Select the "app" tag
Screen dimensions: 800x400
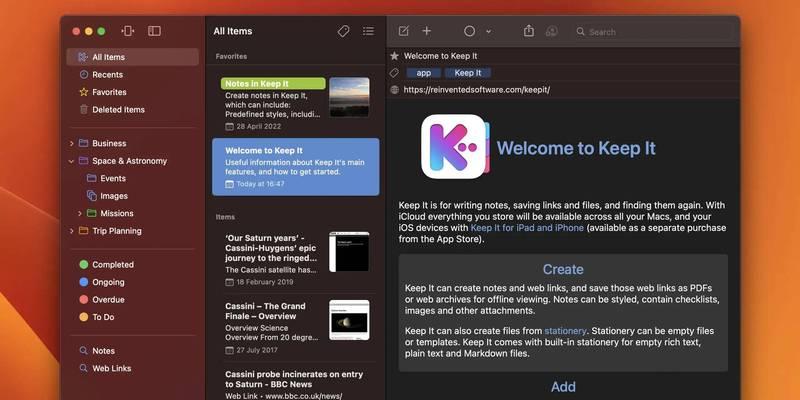[423, 73]
